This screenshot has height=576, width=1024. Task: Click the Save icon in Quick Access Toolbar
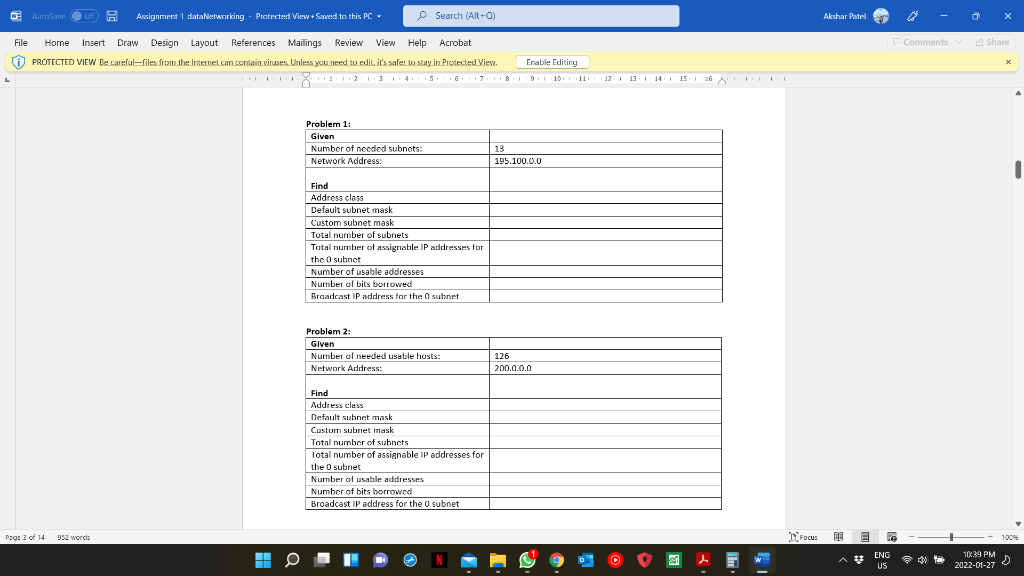[x=111, y=15]
